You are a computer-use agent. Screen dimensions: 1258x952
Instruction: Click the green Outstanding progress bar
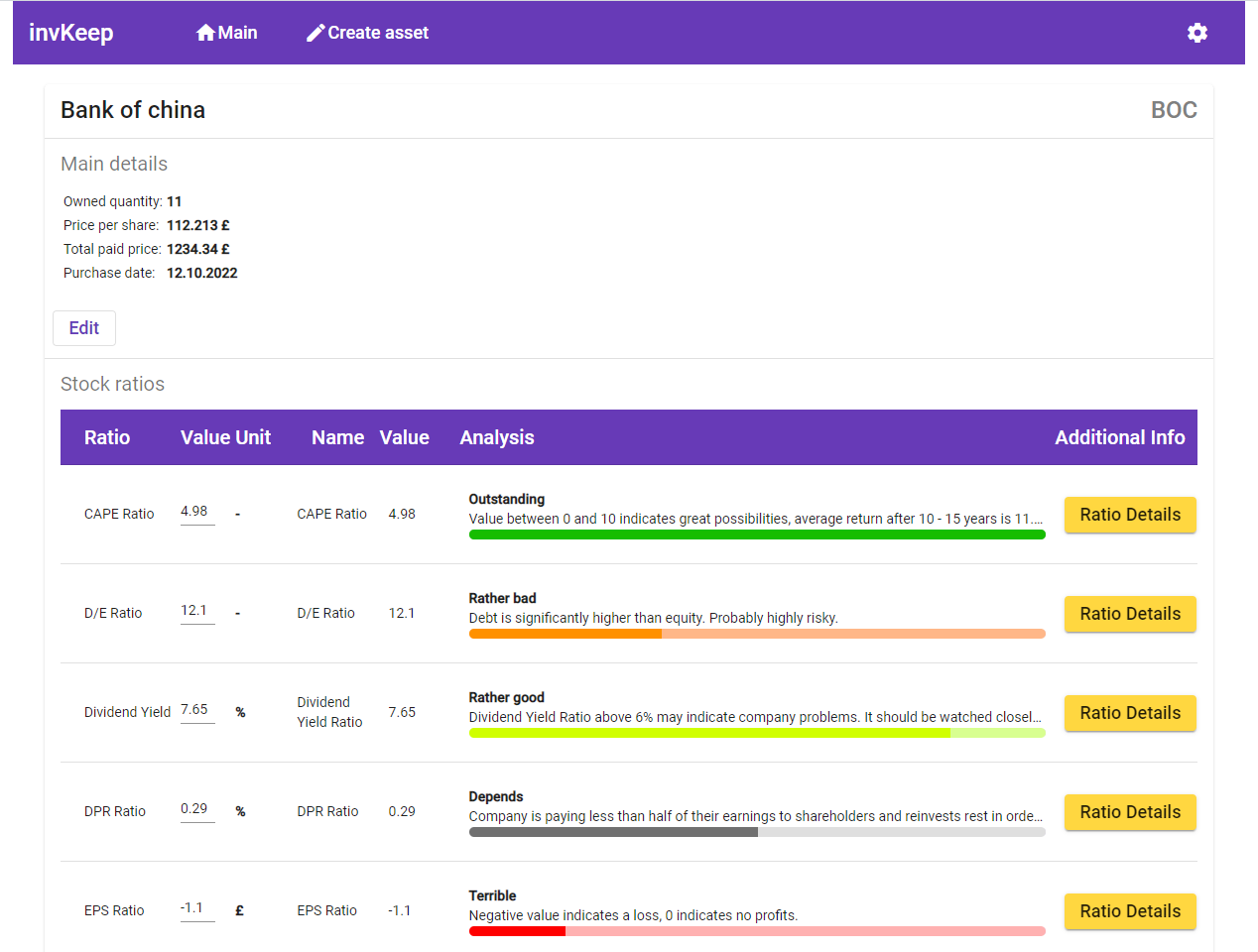point(757,535)
